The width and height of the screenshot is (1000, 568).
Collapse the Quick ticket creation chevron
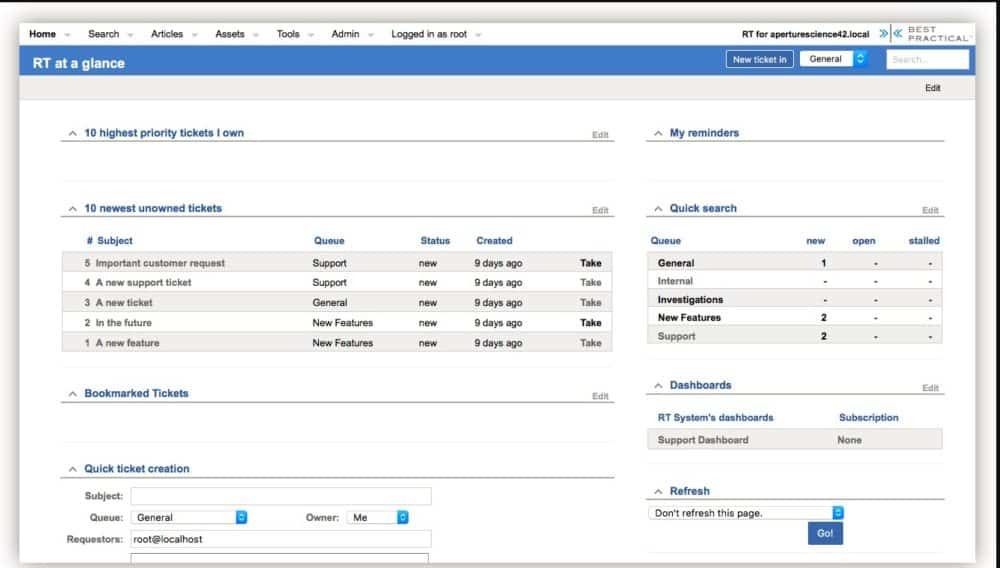click(x=72, y=469)
